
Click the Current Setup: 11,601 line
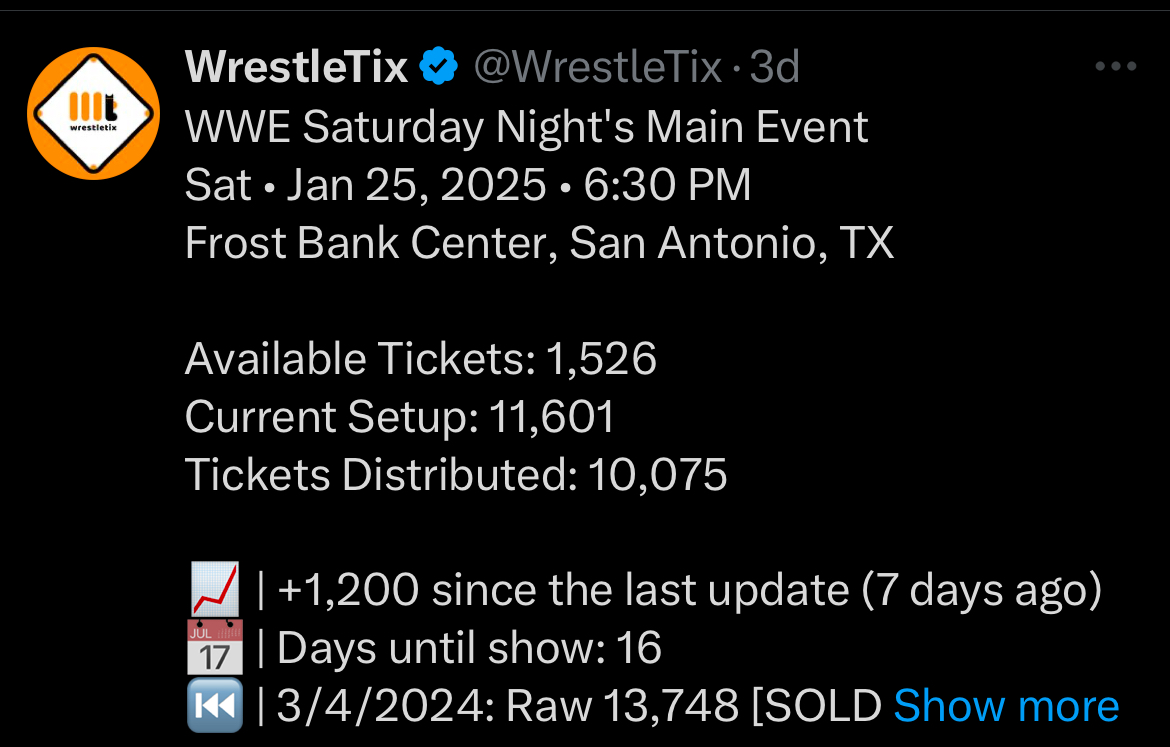point(399,417)
